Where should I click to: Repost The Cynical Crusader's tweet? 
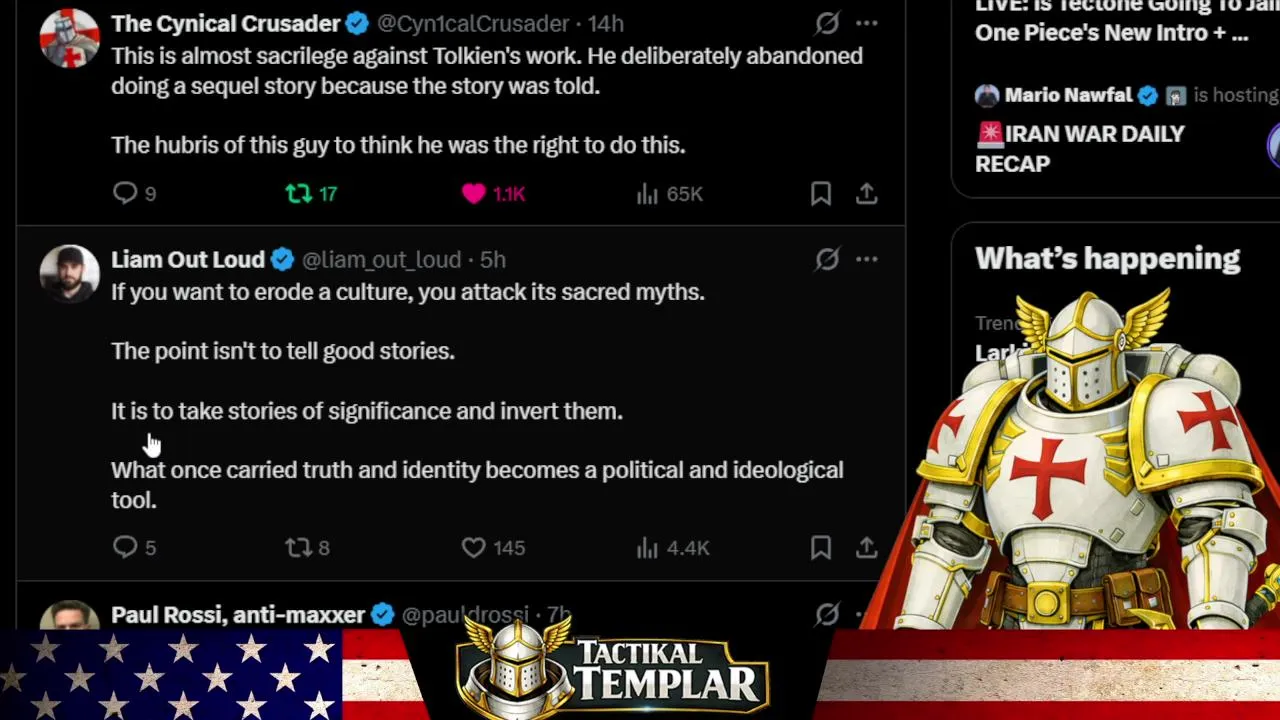click(x=299, y=193)
